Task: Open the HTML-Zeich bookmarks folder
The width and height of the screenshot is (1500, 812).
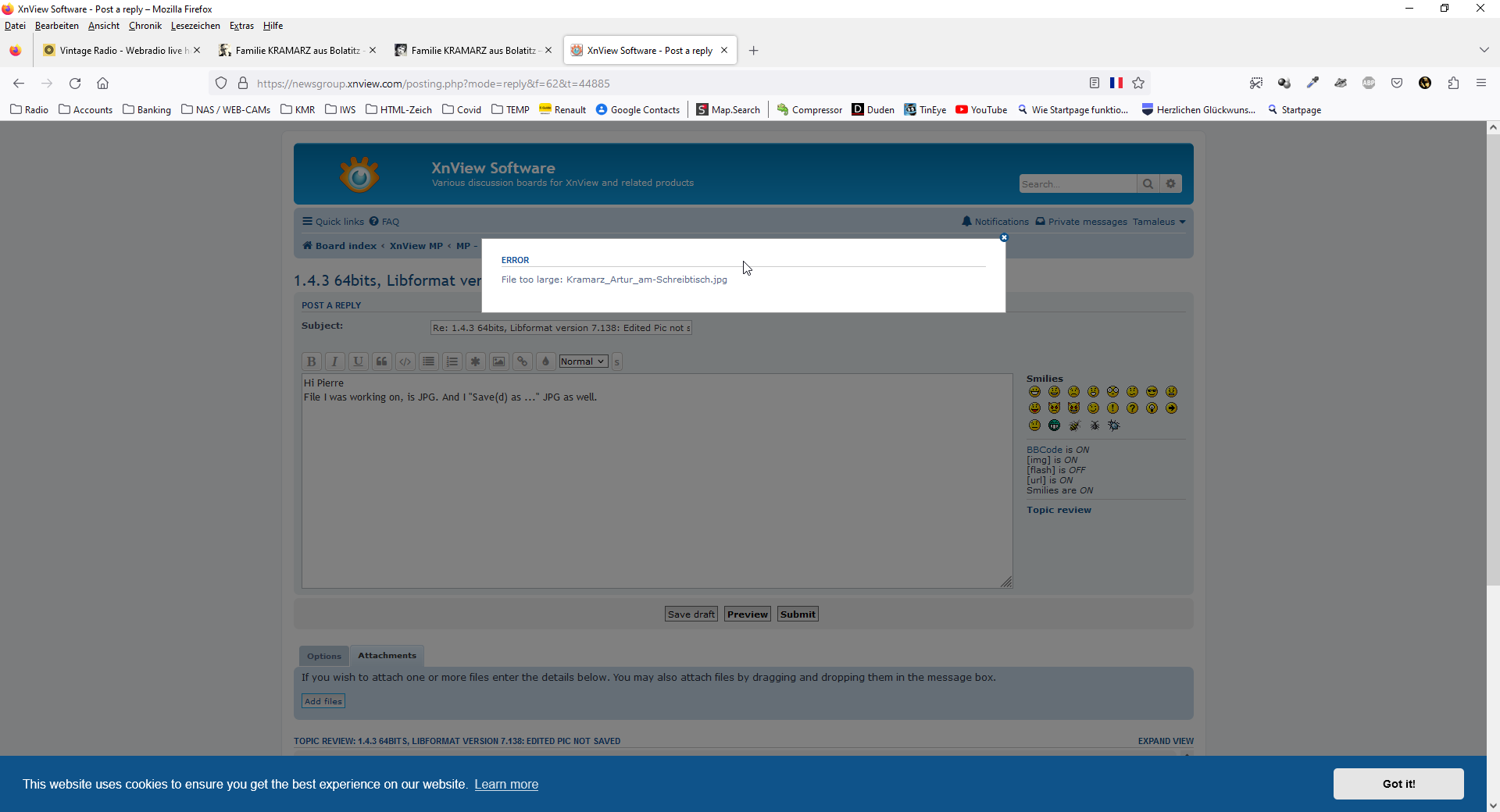Action: (x=398, y=110)
